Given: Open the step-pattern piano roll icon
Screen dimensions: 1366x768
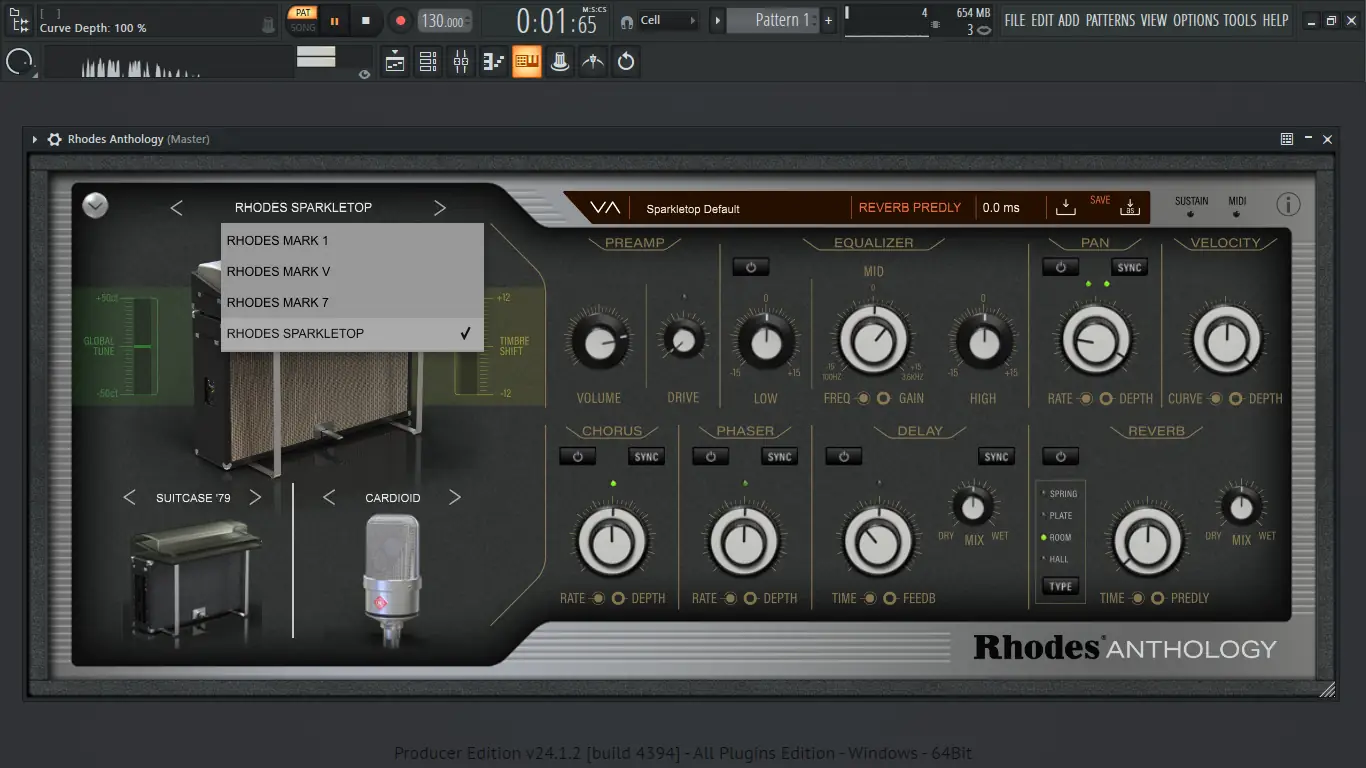Looking at the screenshot, I should [494, 62].
